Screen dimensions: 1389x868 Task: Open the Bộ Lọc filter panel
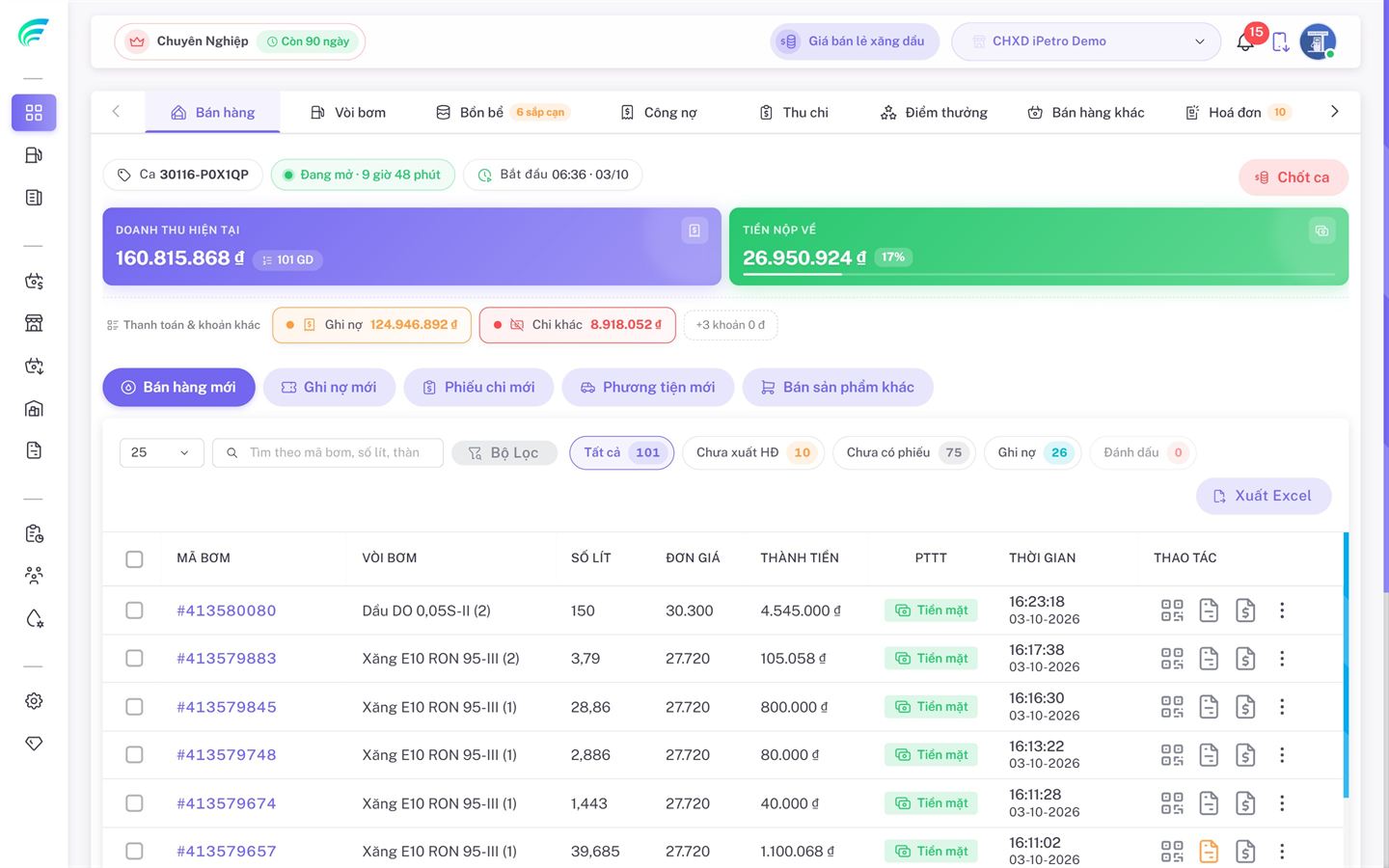tap(504, 452)
